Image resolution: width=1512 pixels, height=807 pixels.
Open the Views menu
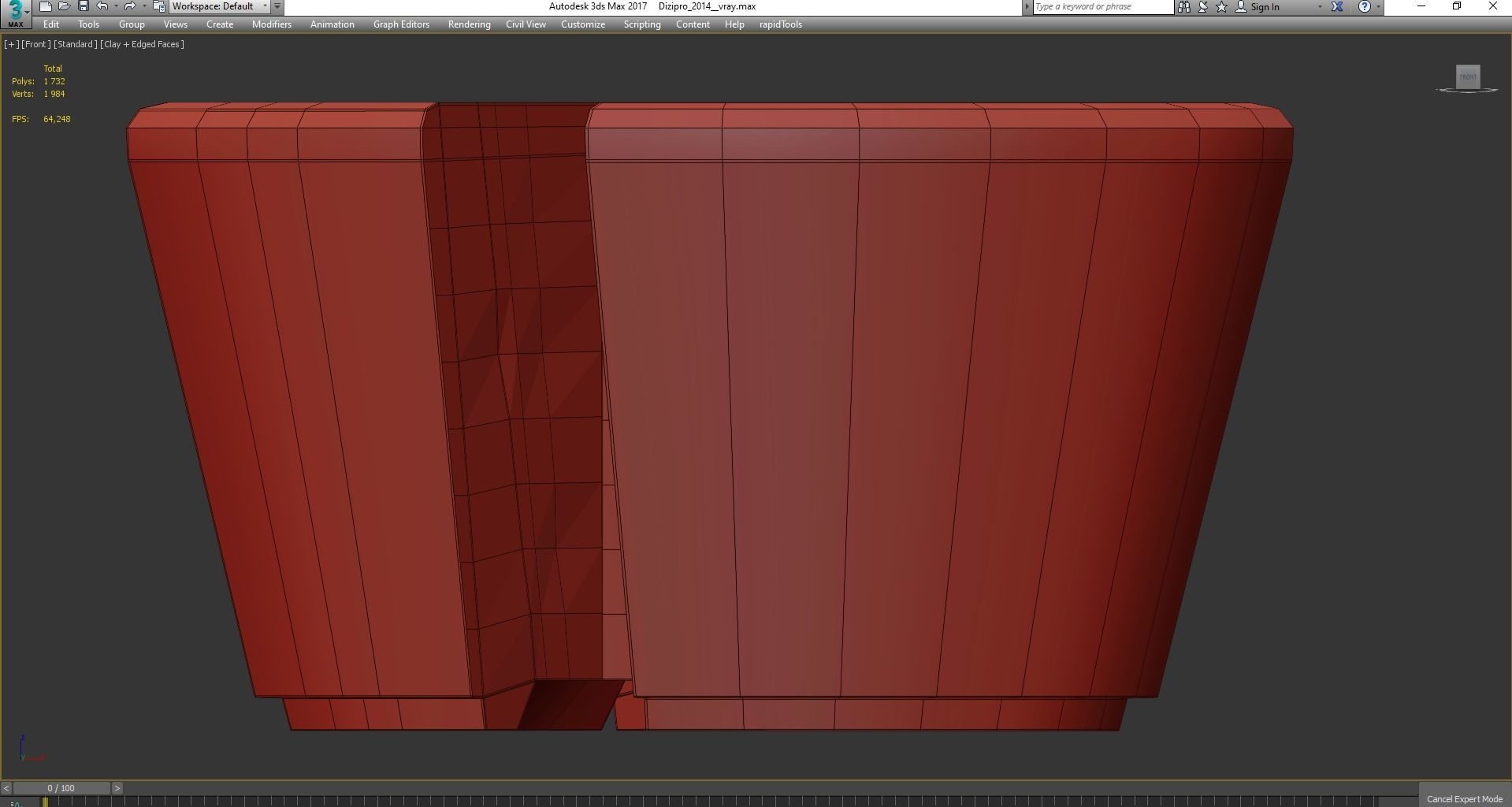point(175,24)
